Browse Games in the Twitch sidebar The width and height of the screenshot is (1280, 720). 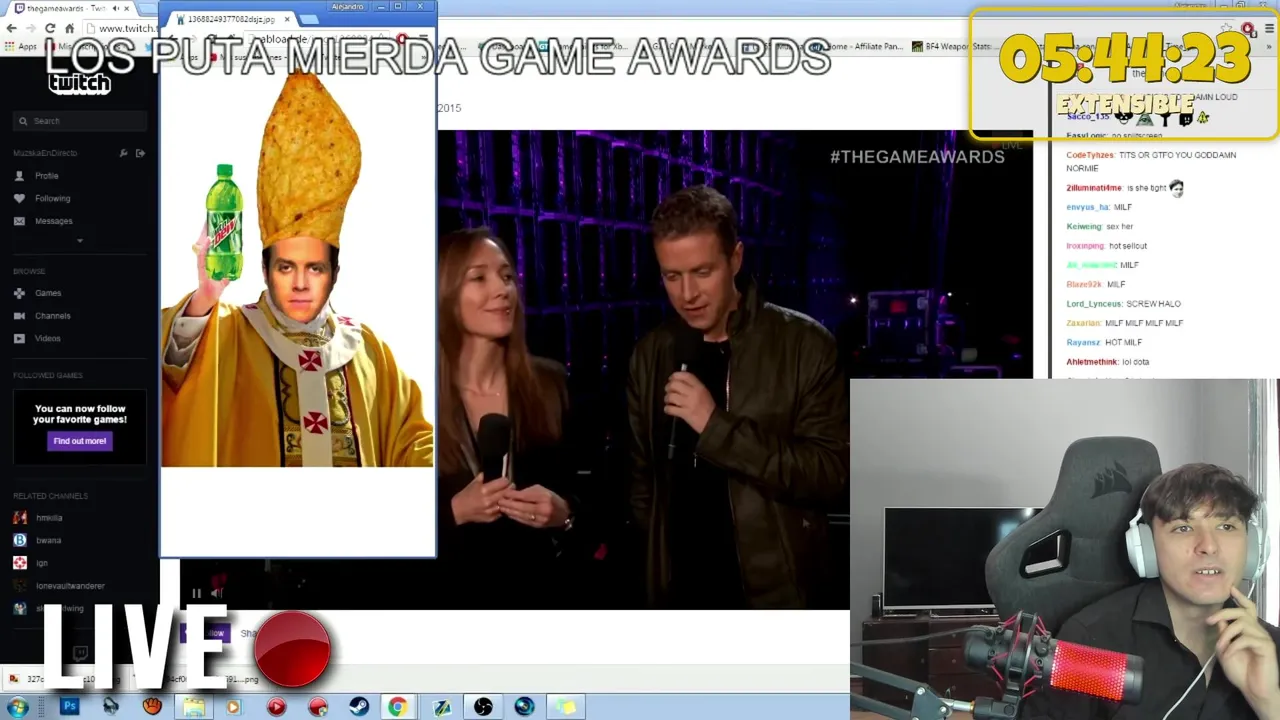(x=47, y=293)
